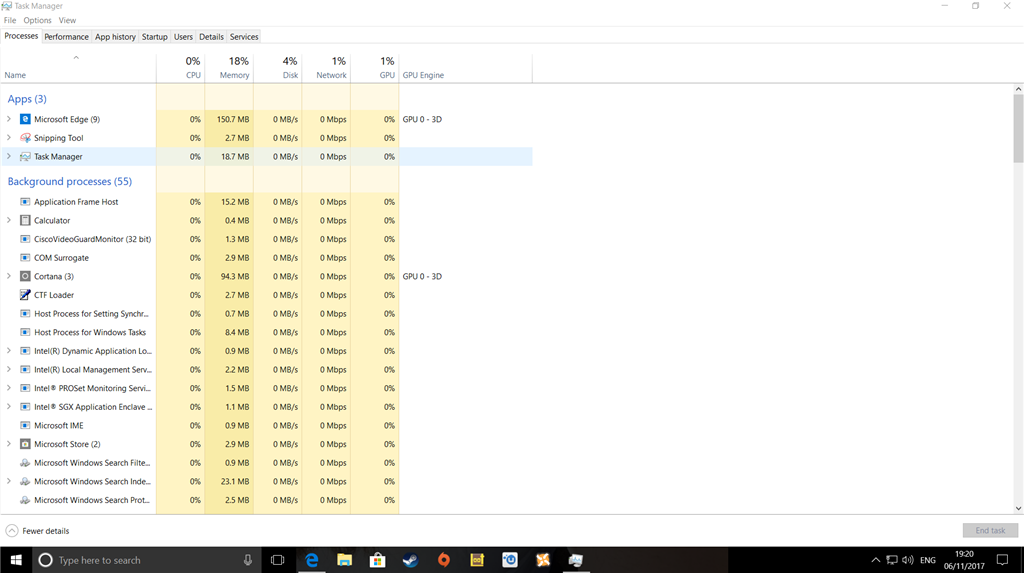Expand Intel(R) Dynamic Application Loader entry
Image resolution: width=1024 pixels, height=573 pixels.
point(9,351)
